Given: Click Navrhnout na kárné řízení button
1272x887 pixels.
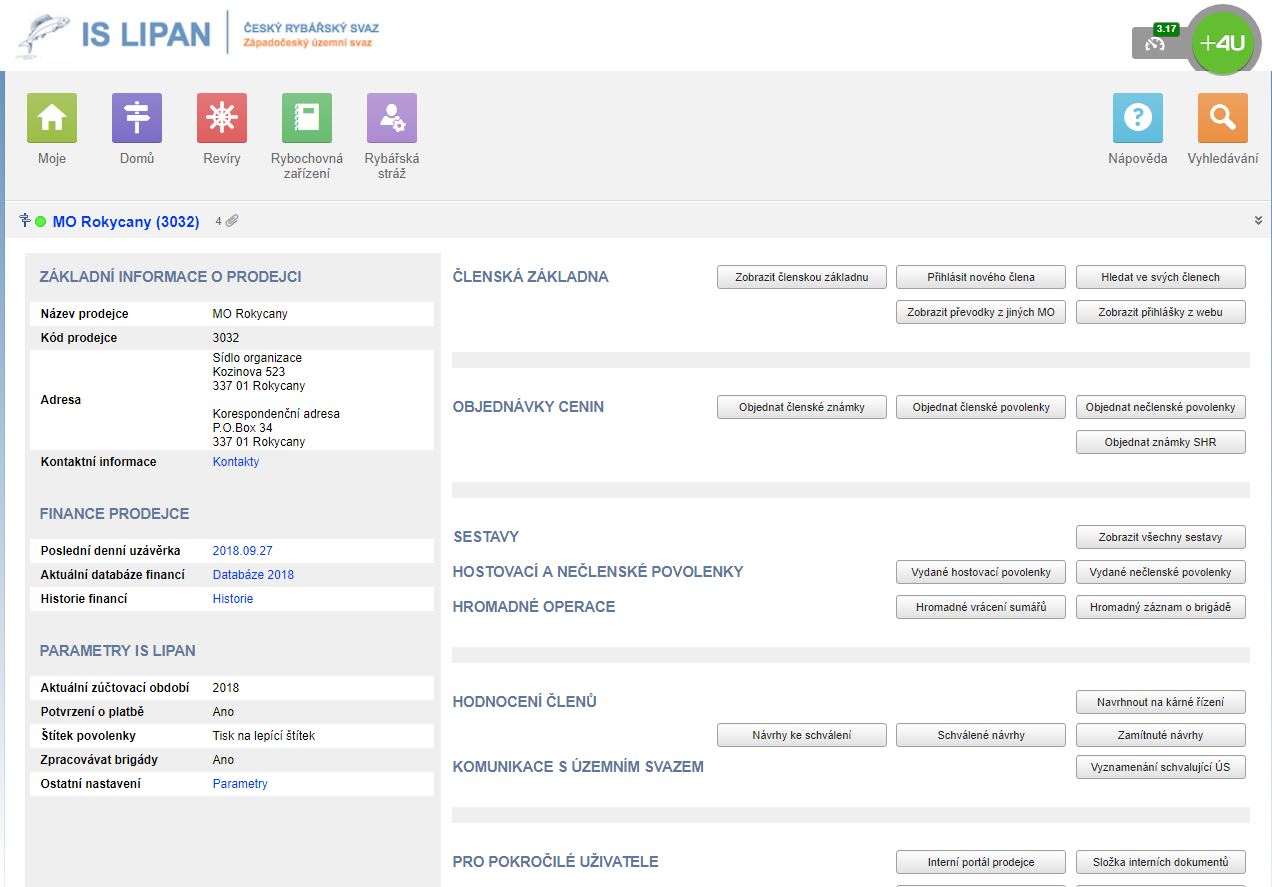Looking at the screenshot, I should point(1161,702).
